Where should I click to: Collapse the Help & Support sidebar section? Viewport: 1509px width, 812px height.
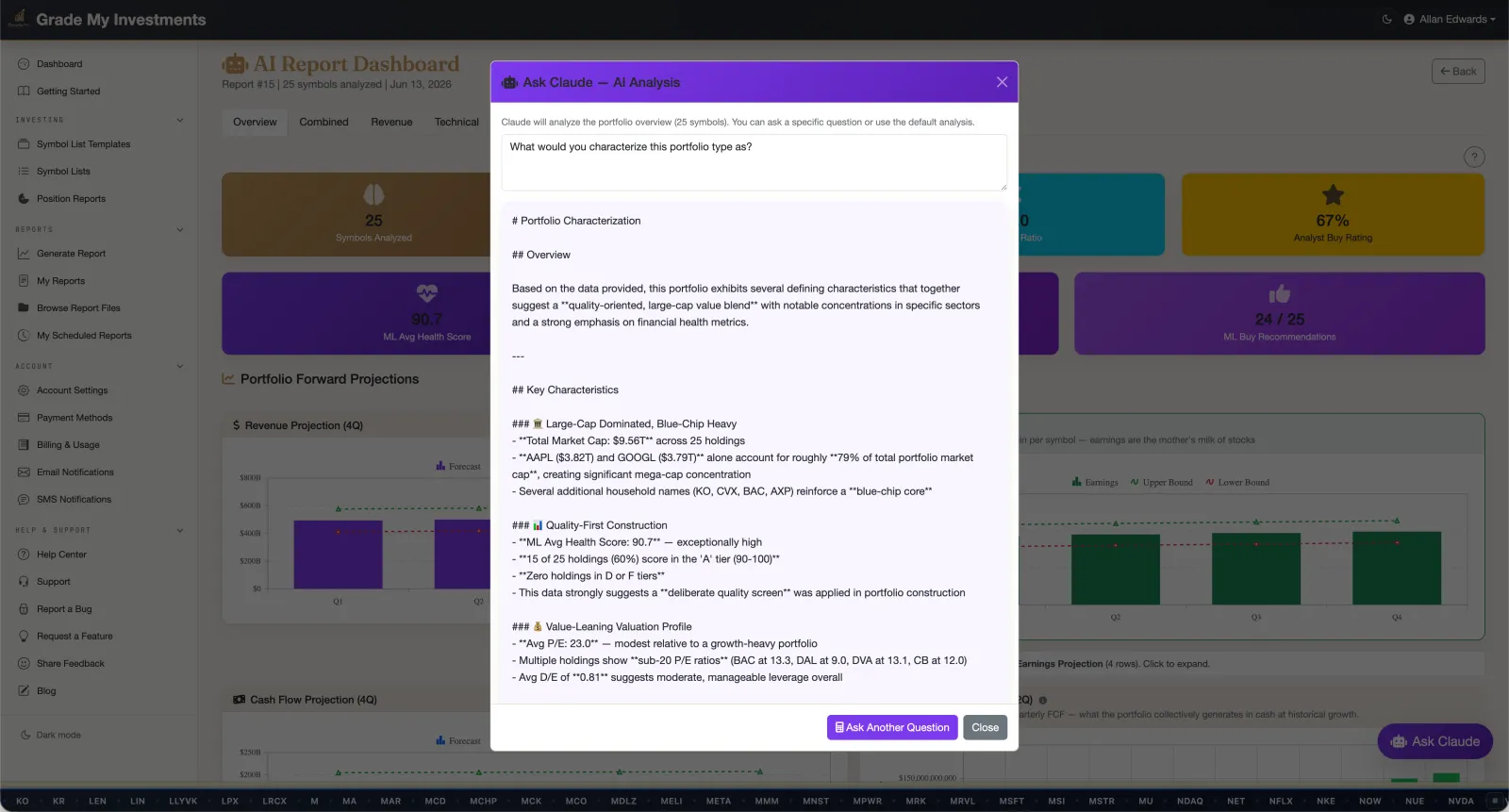180,530
